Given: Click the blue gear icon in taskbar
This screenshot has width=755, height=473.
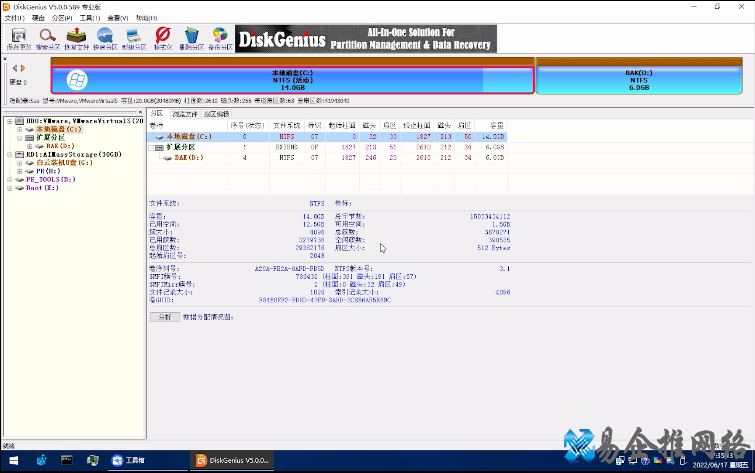Looking at the screenshot, I should (x=41, y=460).
